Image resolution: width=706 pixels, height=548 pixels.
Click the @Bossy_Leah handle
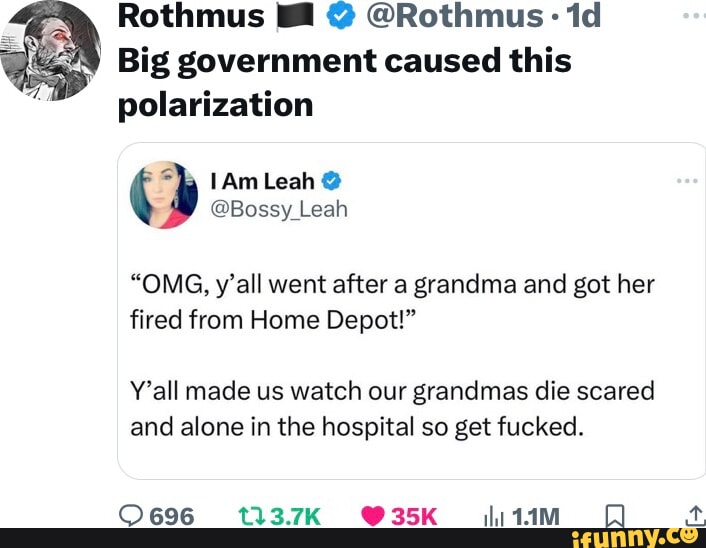tap(279, 209)
